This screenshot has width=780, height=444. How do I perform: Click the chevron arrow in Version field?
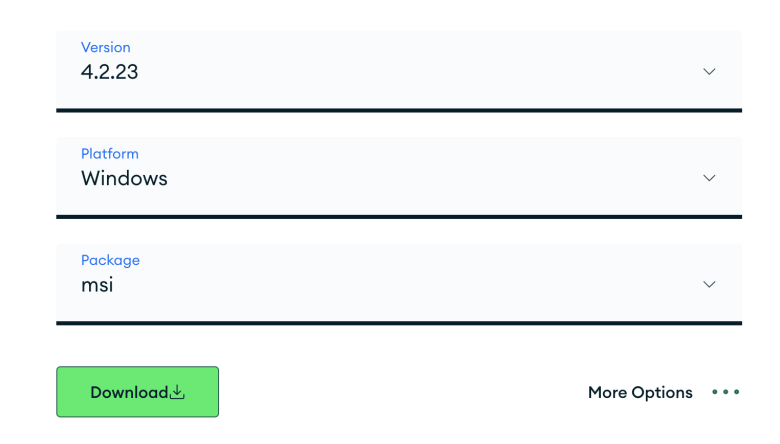(709, 71)
